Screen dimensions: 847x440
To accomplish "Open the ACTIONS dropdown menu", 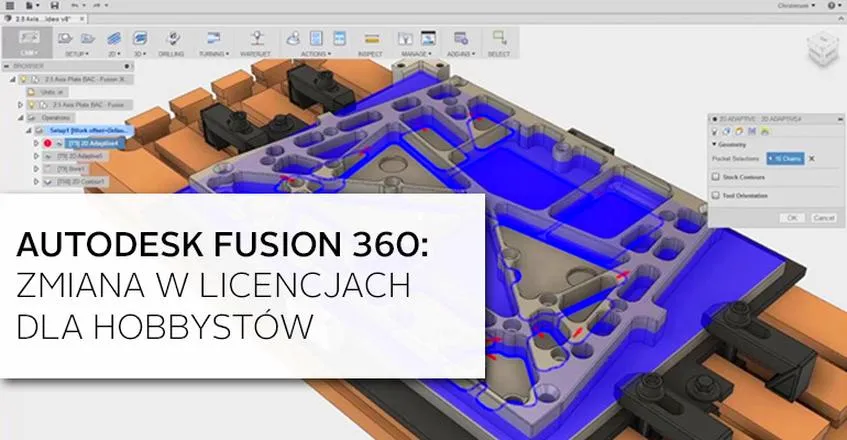I will [x=316, y=54].
